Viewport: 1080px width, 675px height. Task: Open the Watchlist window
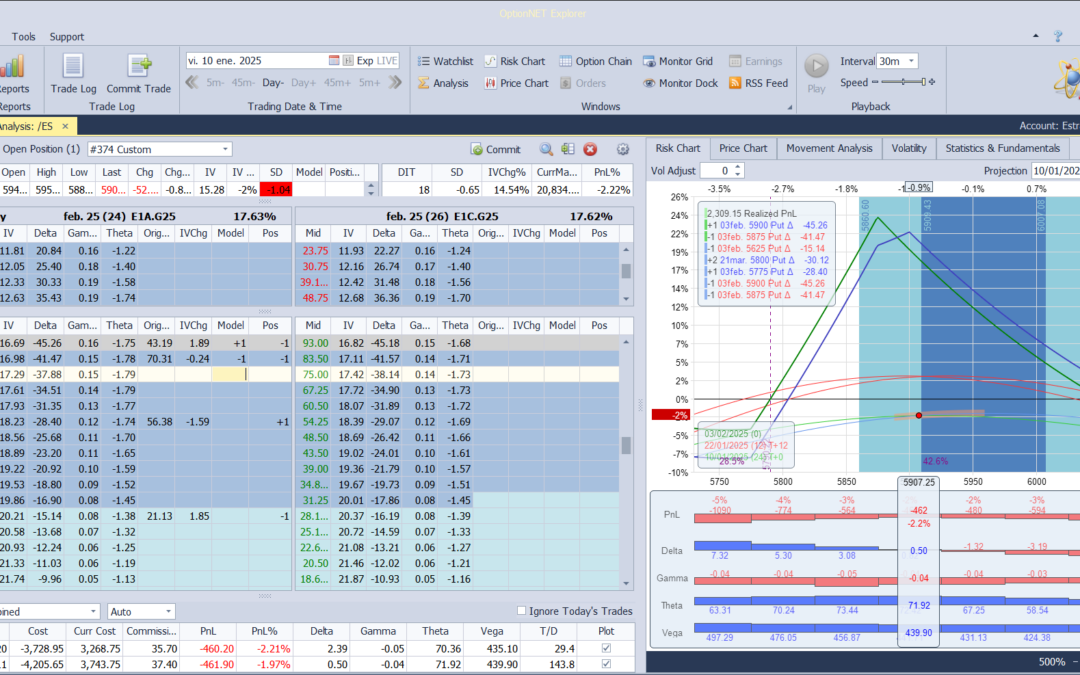444,61
